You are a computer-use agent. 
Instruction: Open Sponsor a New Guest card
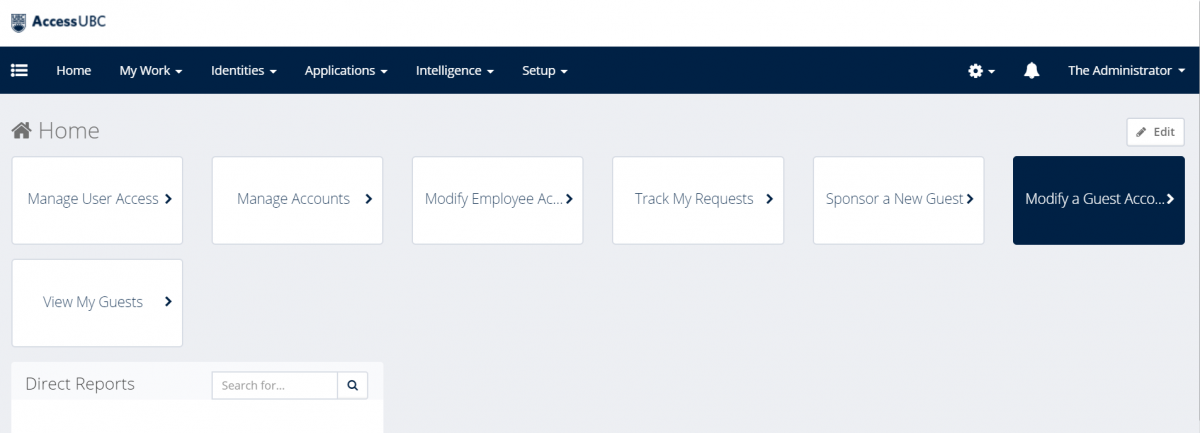click(898, 199)
